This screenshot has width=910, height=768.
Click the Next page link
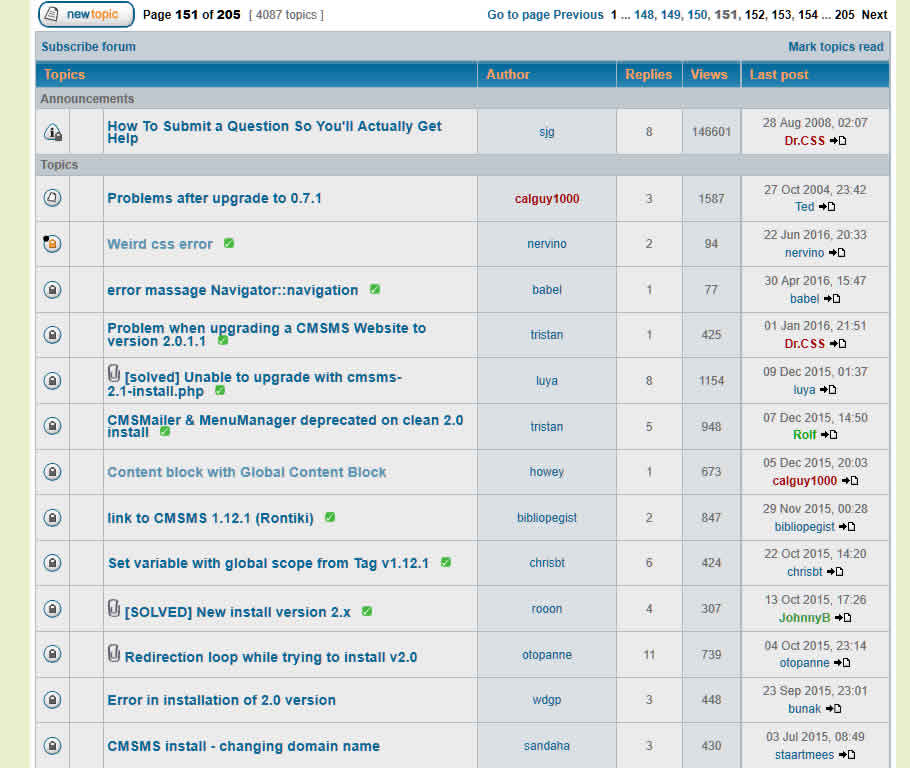tap(874, 15)
